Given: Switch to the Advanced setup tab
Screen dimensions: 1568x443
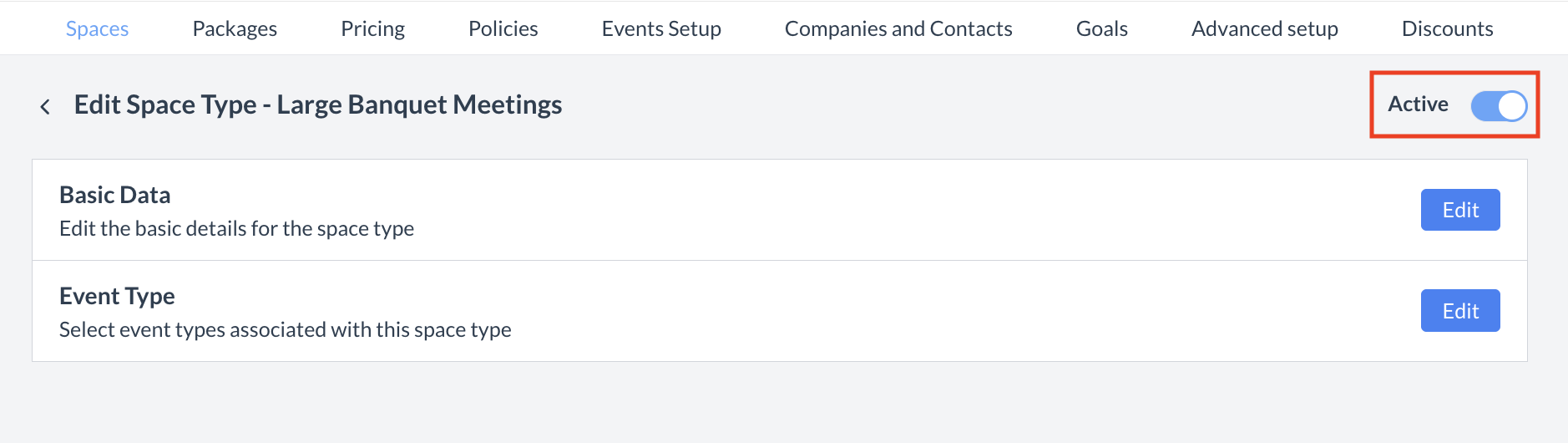Looking at the screenshot, I should coord(1264,28).
